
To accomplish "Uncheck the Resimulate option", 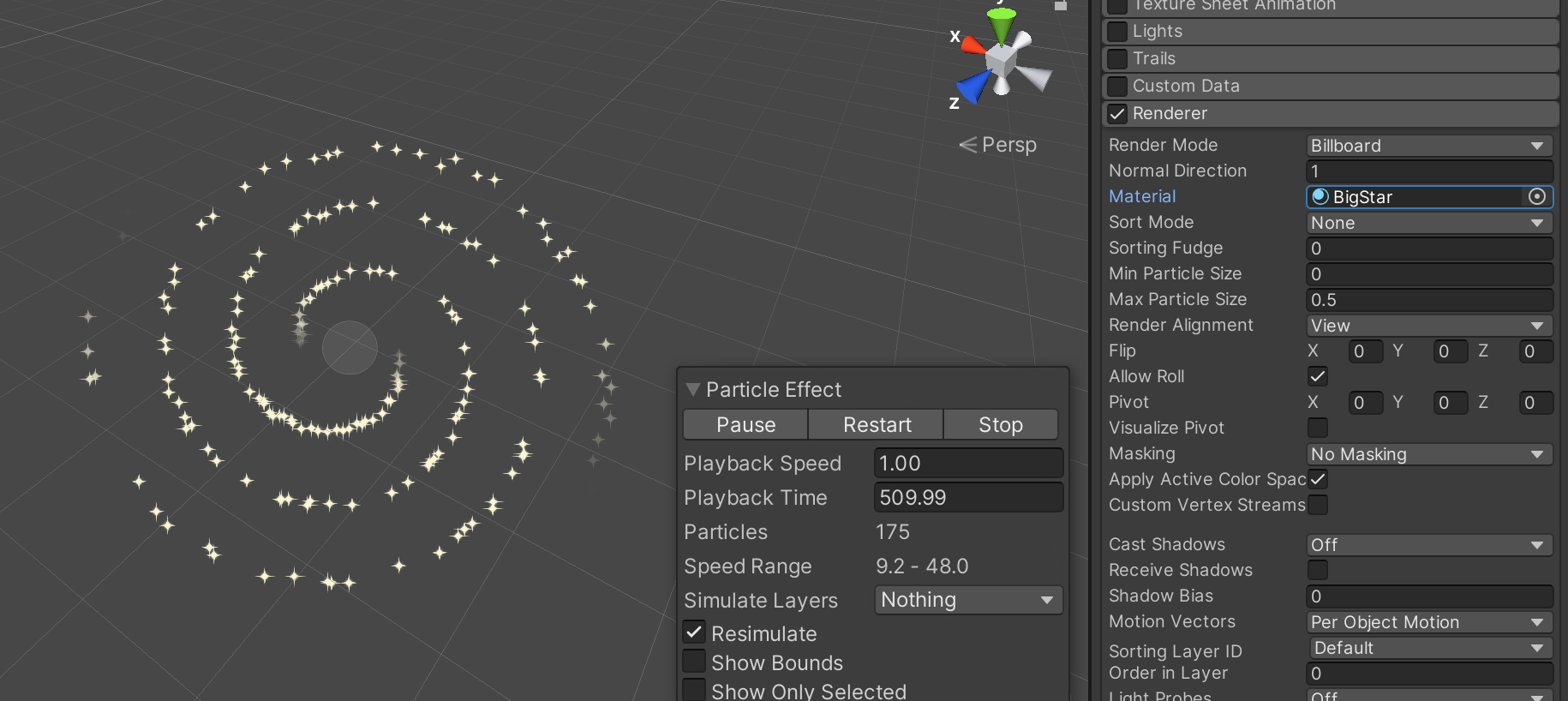I will pos(694,632).
